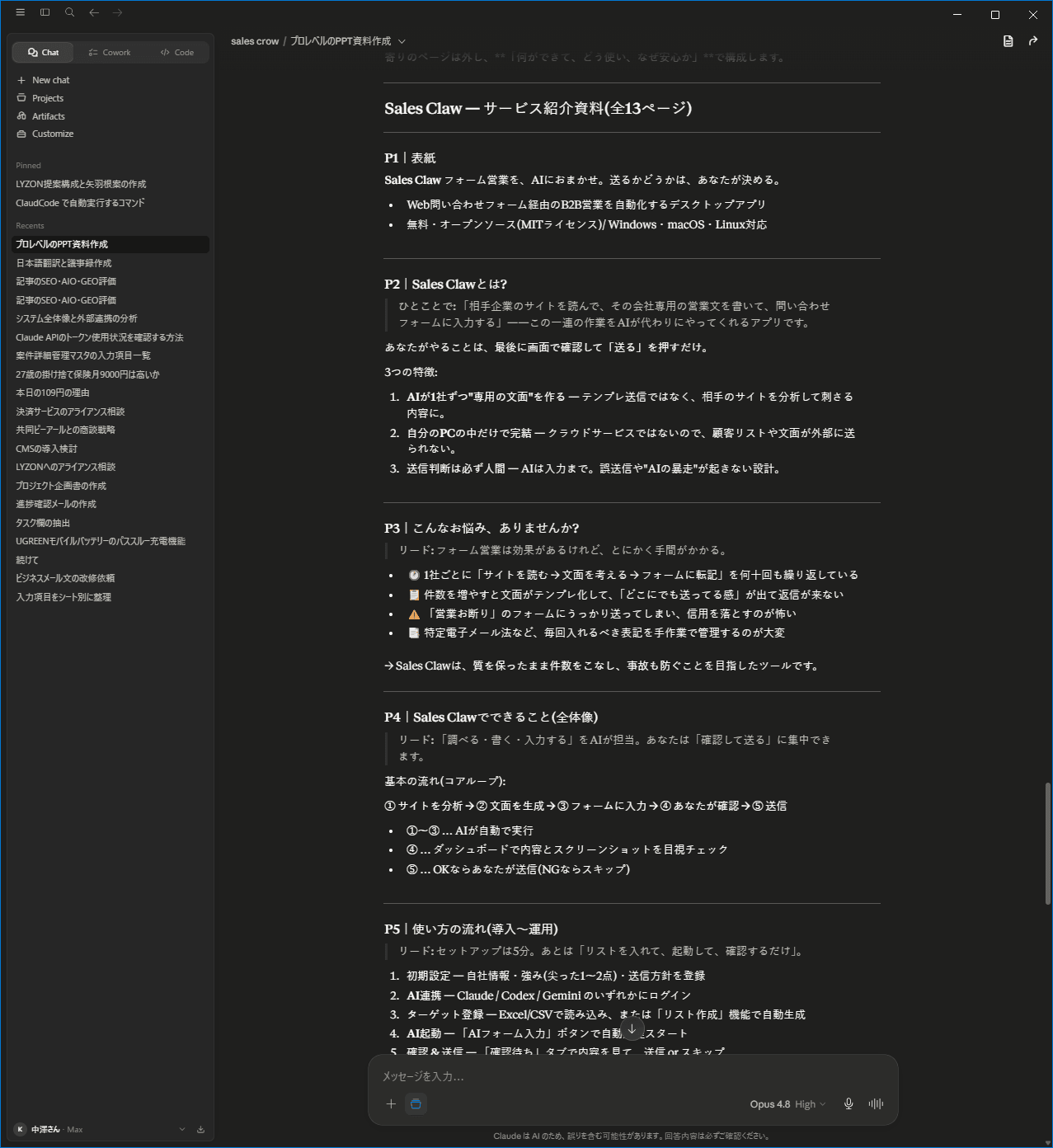The width and height of the screenshot is (1053, 1148).
Task: Click the K avatar for 中澤さん
Action: click(21, 1129)
